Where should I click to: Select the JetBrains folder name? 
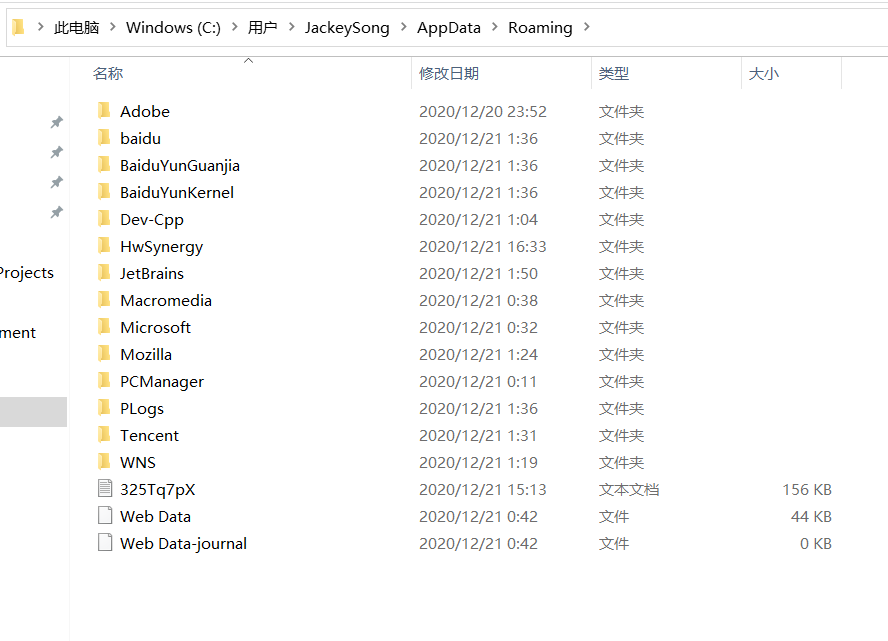(152, 274)
